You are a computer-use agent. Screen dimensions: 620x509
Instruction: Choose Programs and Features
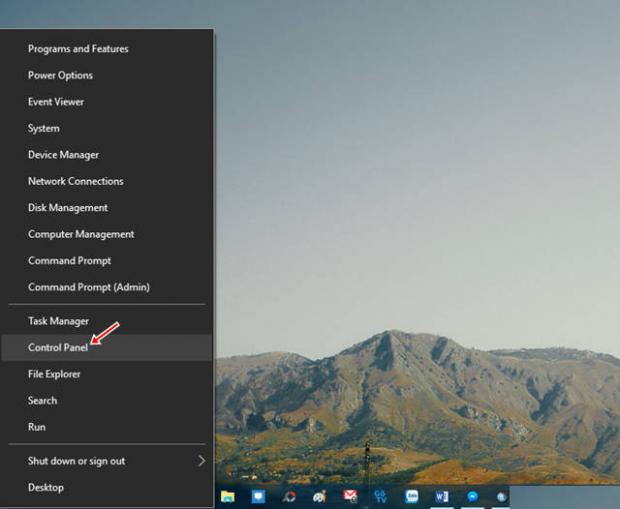click(x=78, y=49)
